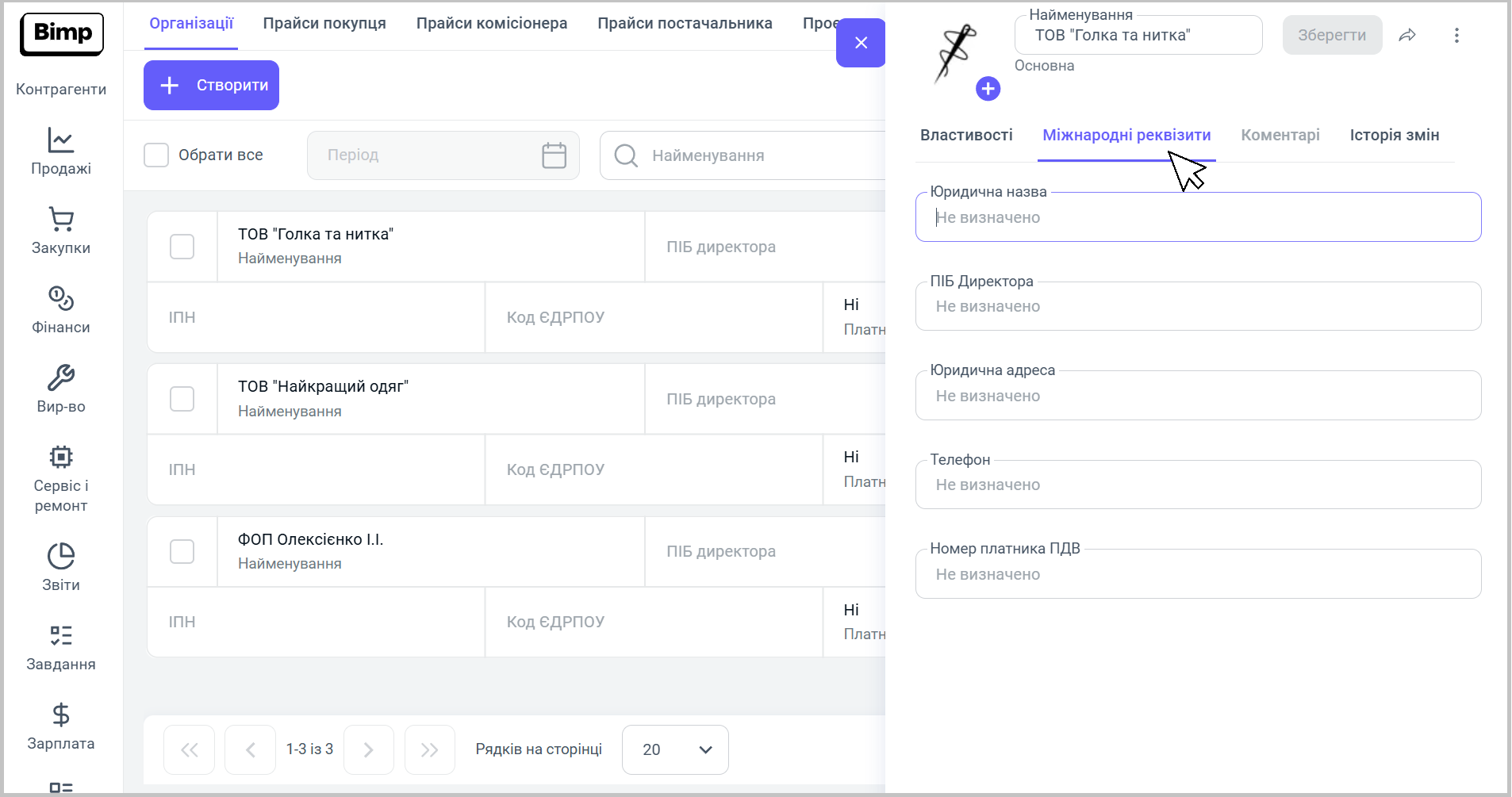Open Звіти pie chart icon

tap(60, 557)
